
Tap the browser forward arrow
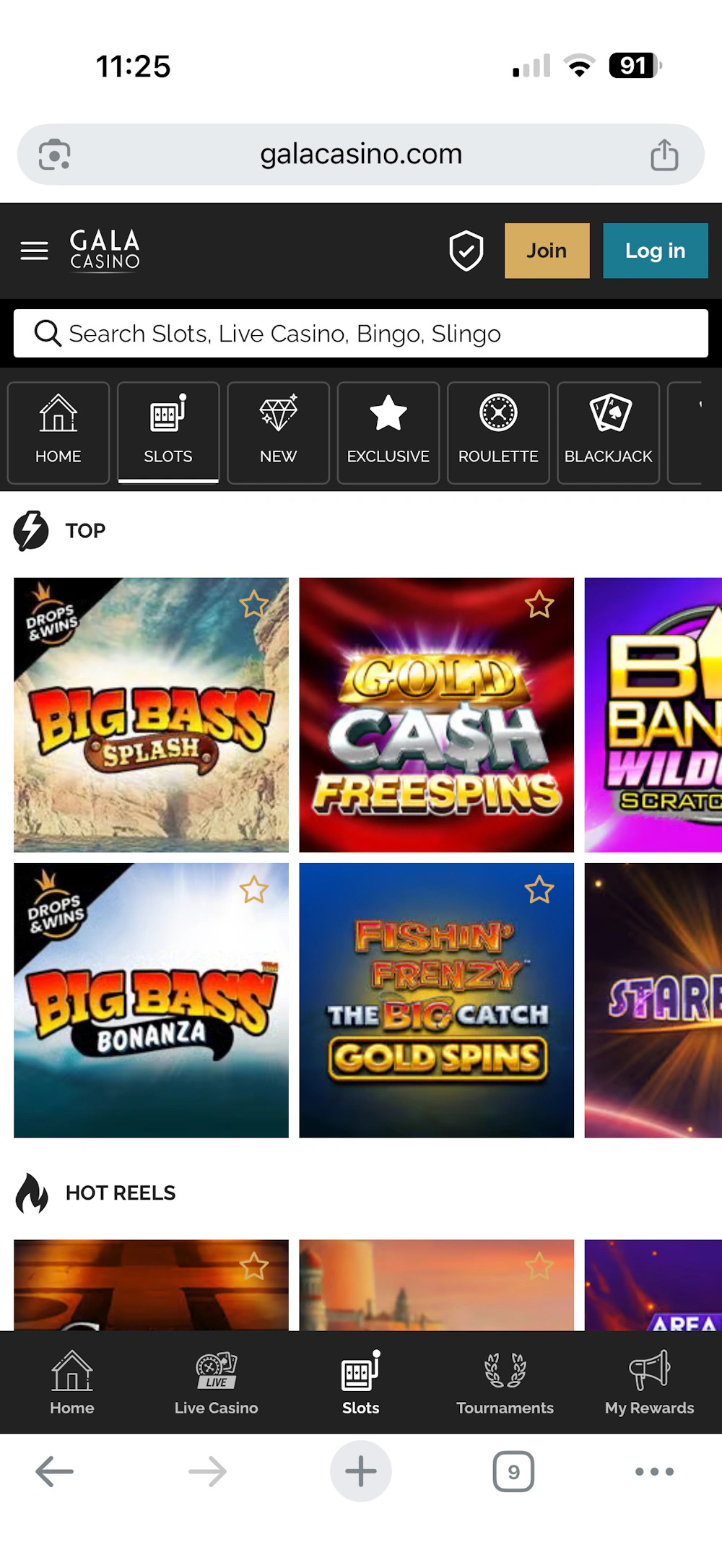(x=208, y=1471)
